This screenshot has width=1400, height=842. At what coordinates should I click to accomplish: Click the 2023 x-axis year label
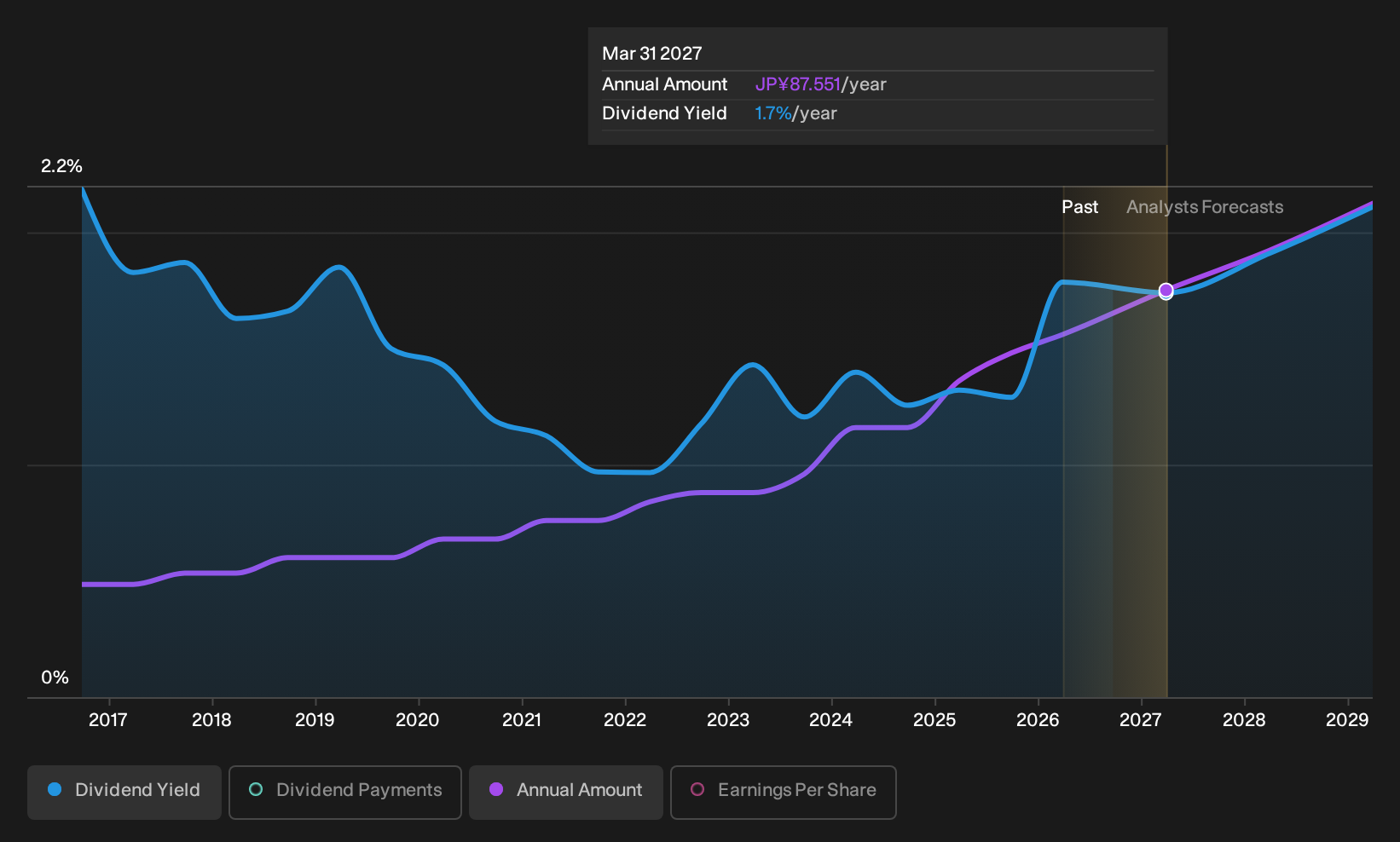tap(728, 720)
